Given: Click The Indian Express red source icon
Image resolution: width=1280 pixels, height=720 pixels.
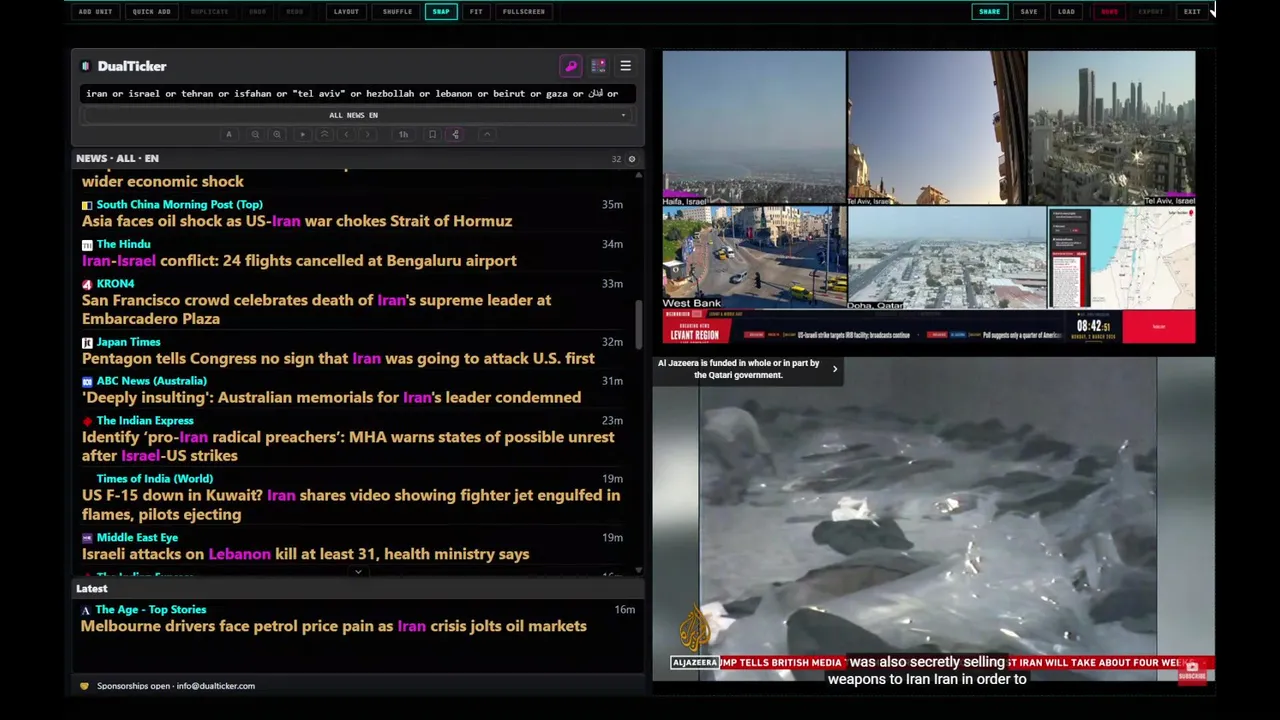Looking at the screenshot, I should point(87,421).
